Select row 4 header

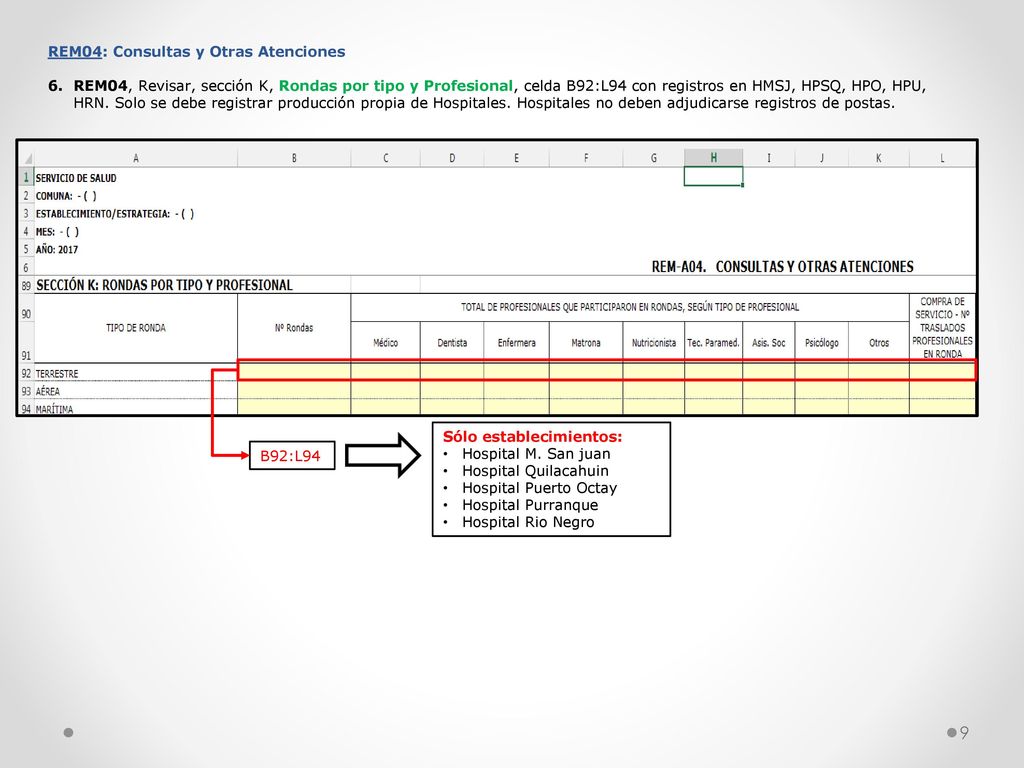(26, 231)
